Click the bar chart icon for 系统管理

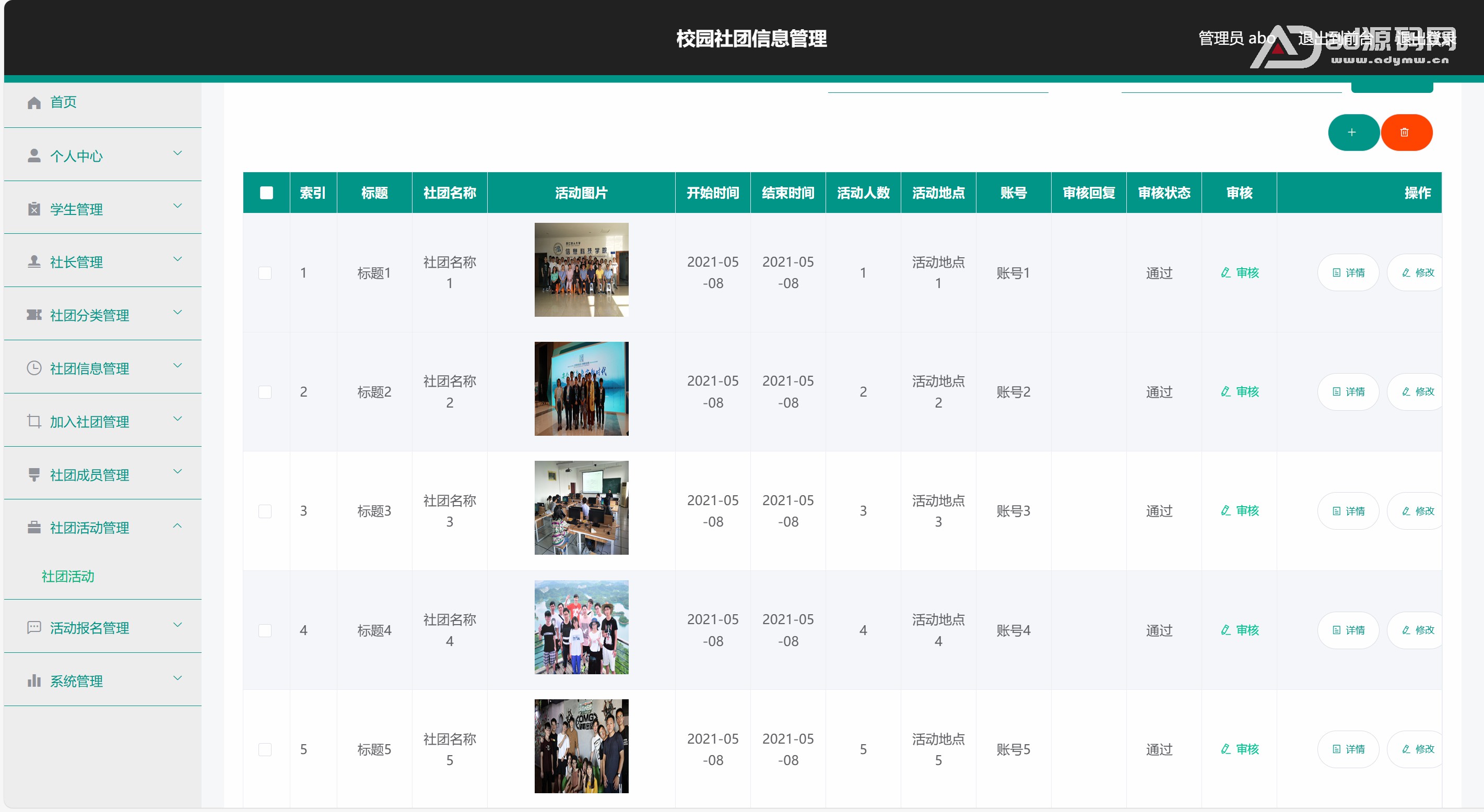[x=34, y=680]
